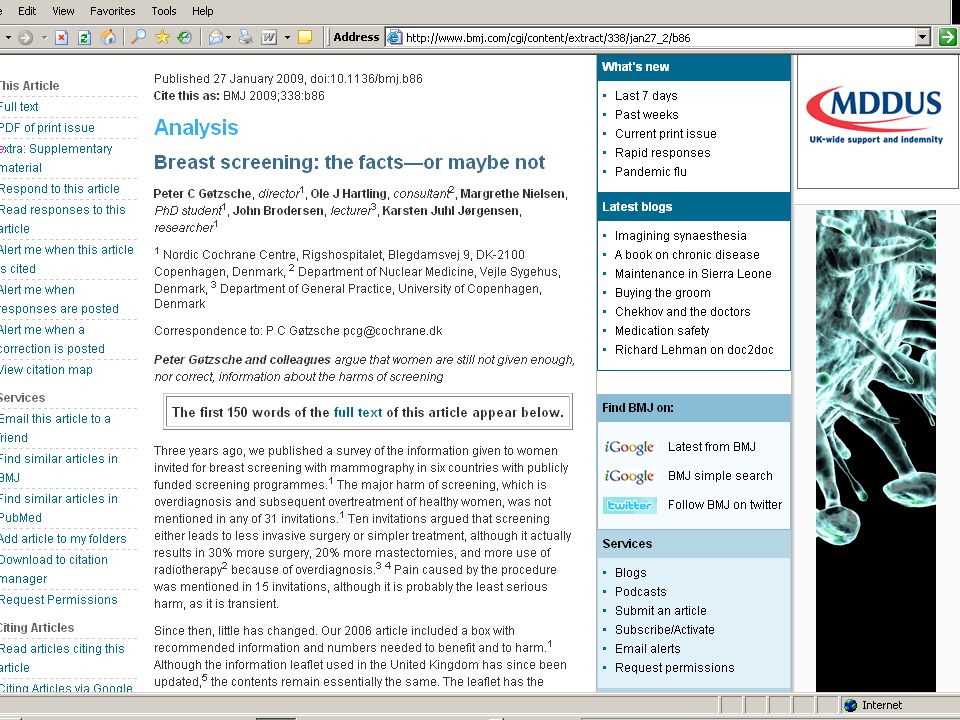Image resolution: width=960 pixels, height=720 pixels.
Task: Open Past weeks link
Action: click(647, 114)
